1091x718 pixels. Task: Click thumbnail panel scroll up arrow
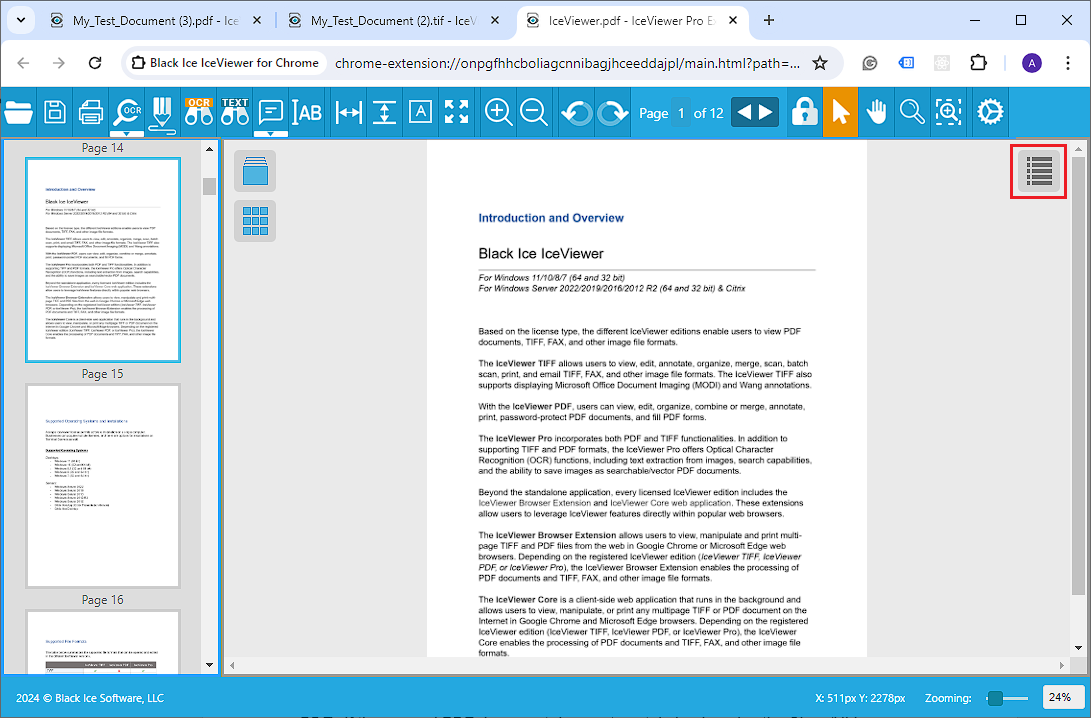[x=209, y=149]
